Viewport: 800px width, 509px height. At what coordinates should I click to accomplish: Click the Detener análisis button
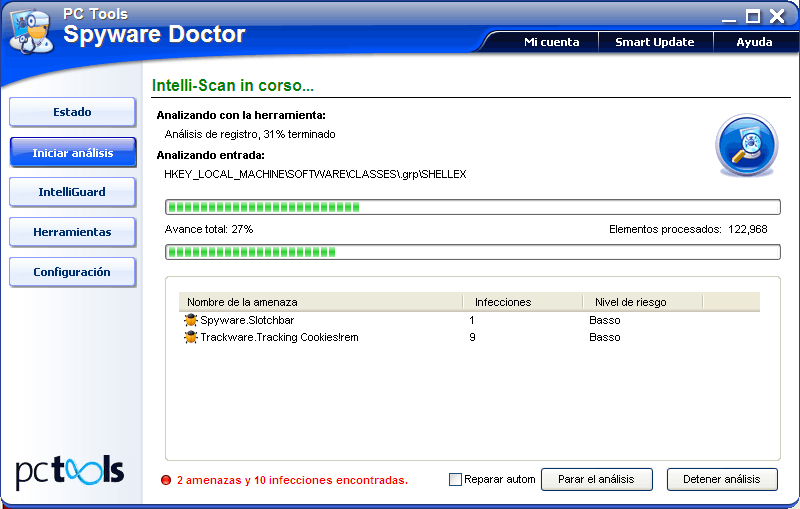coord(722,479)
